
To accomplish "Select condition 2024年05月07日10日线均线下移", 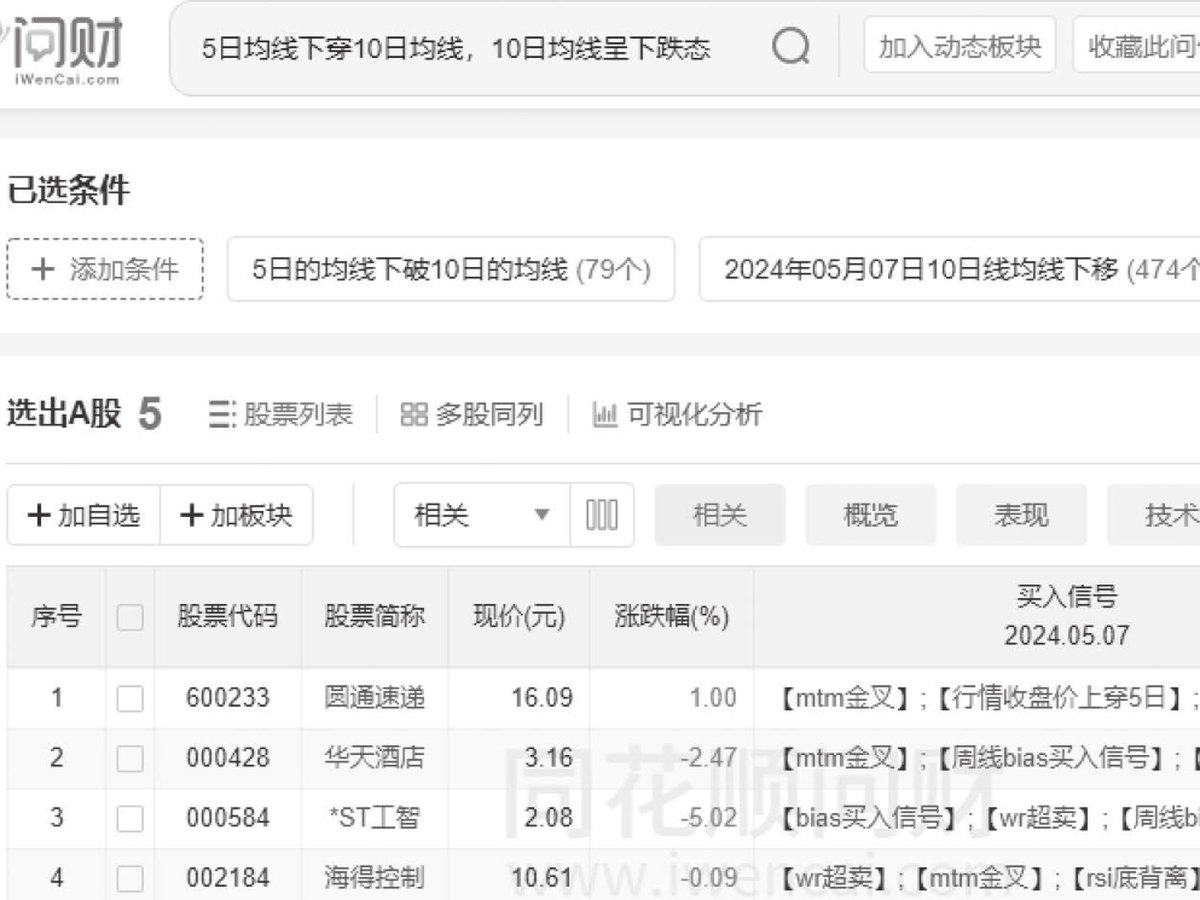I will coord(950,269).
